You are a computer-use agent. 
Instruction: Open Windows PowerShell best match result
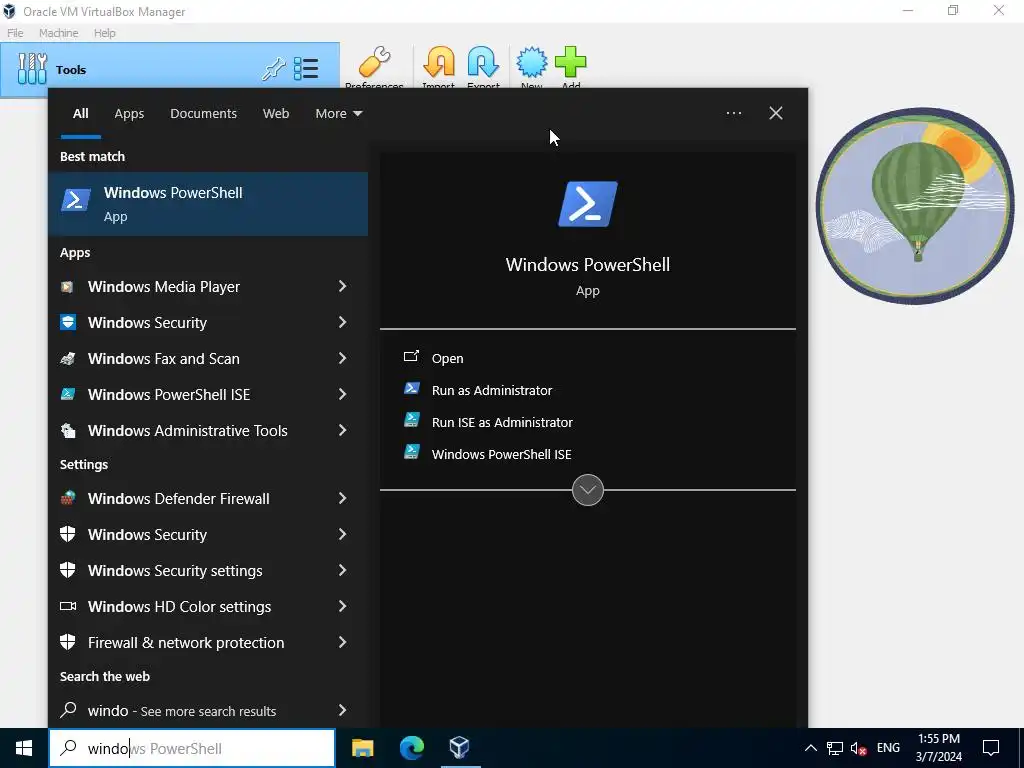[x=208, y=204]
